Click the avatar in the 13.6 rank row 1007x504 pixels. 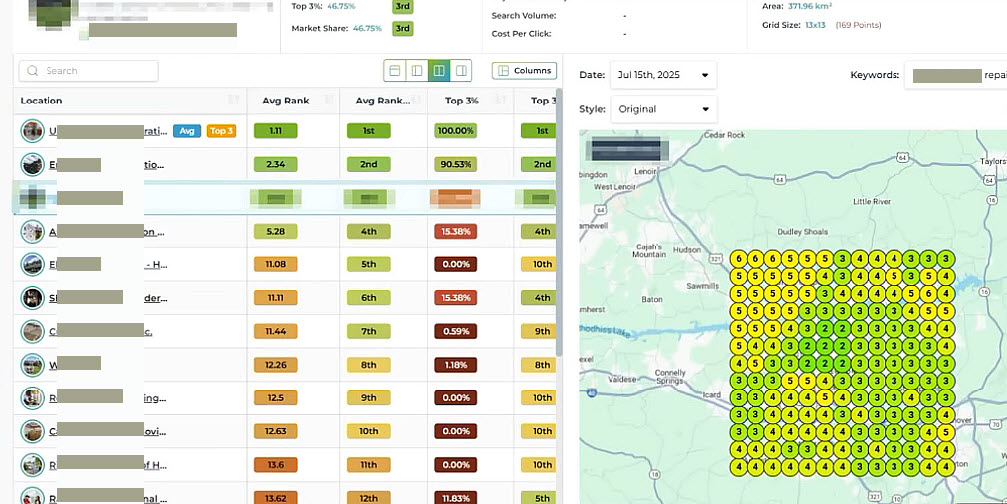pos(32,464)
